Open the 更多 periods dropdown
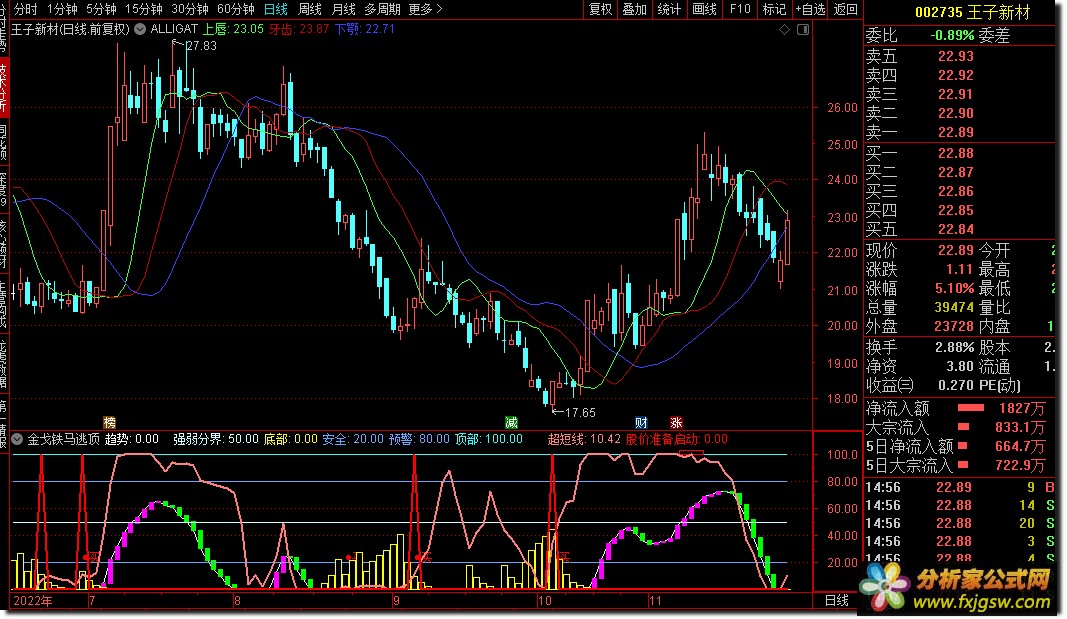 click(x=425, y=9)
